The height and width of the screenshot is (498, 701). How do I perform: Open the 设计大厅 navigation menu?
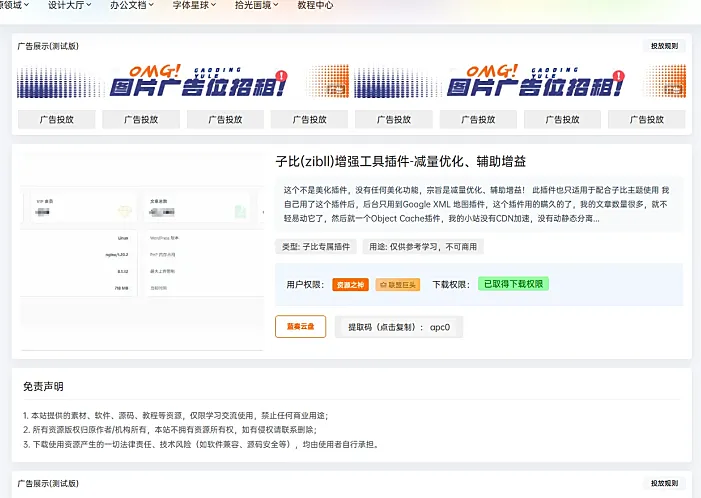pos(70,5)
